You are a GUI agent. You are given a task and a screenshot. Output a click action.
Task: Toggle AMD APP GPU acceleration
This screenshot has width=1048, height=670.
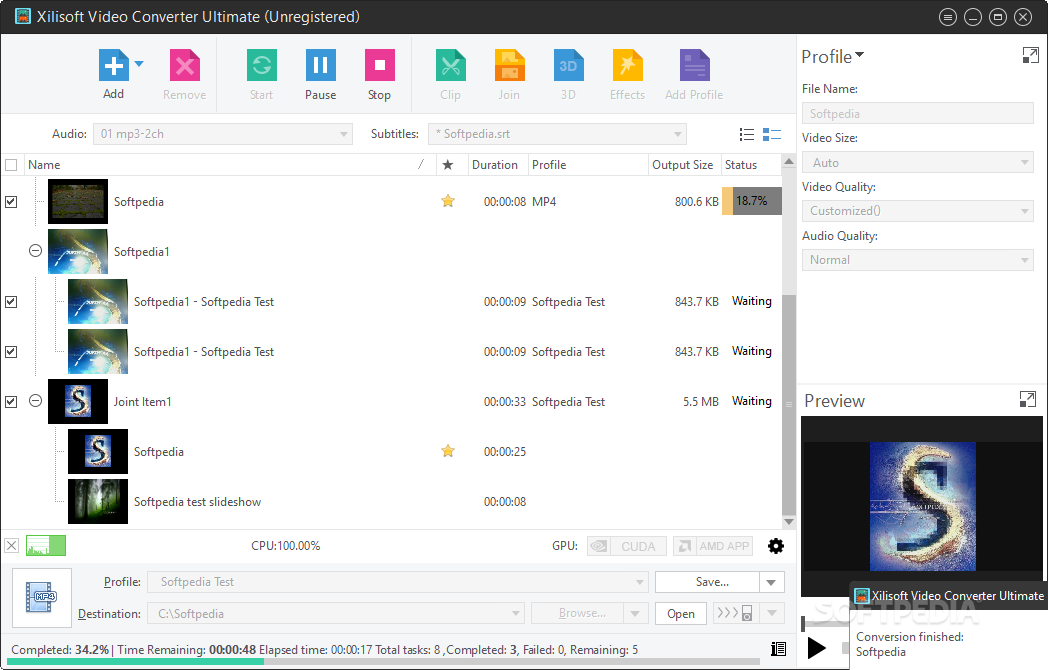[x=713, y=546]
